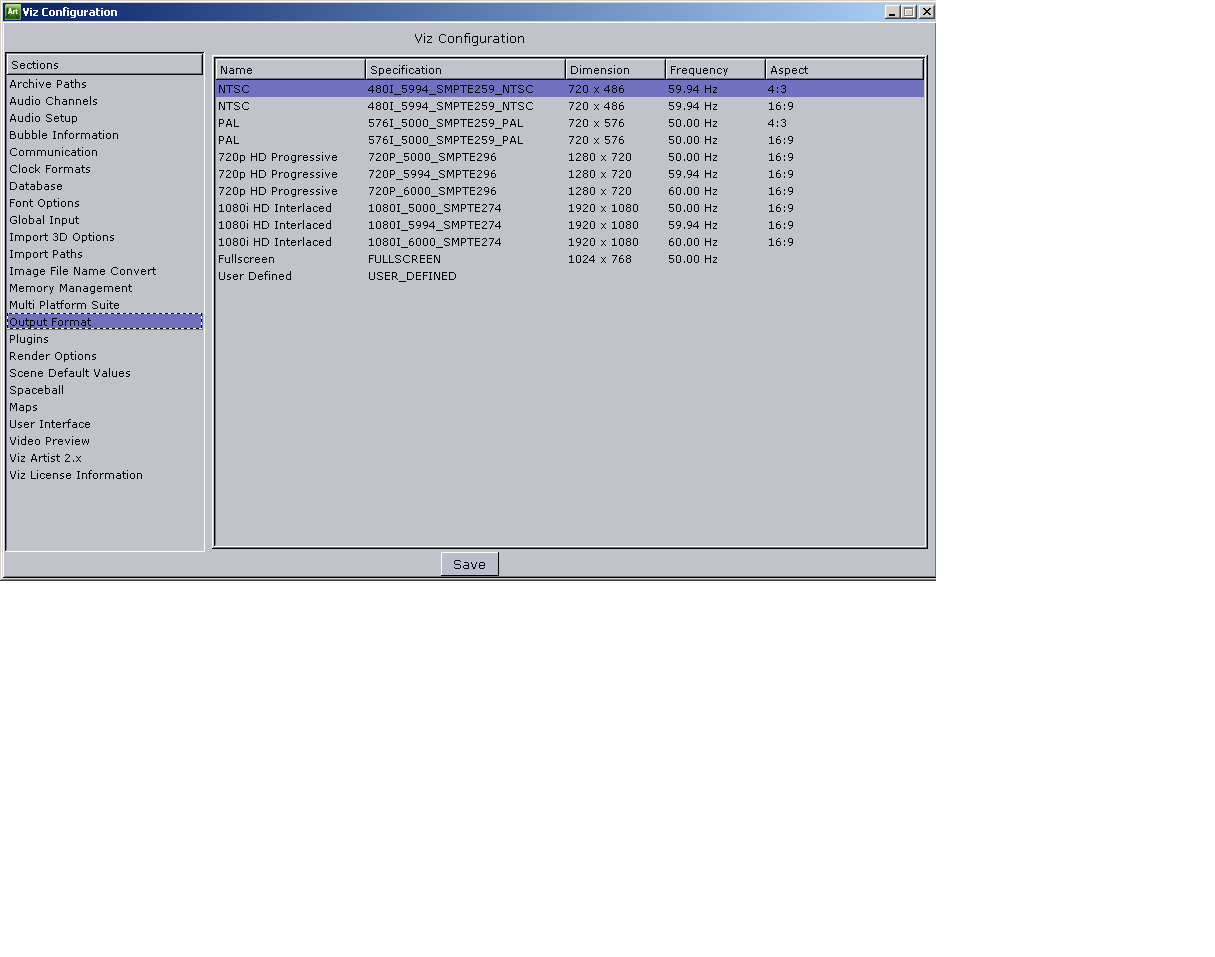Click the Viz Artist icon in the title bar
1215x957 pixels.
pyautogui.click(x=11, y=11)
